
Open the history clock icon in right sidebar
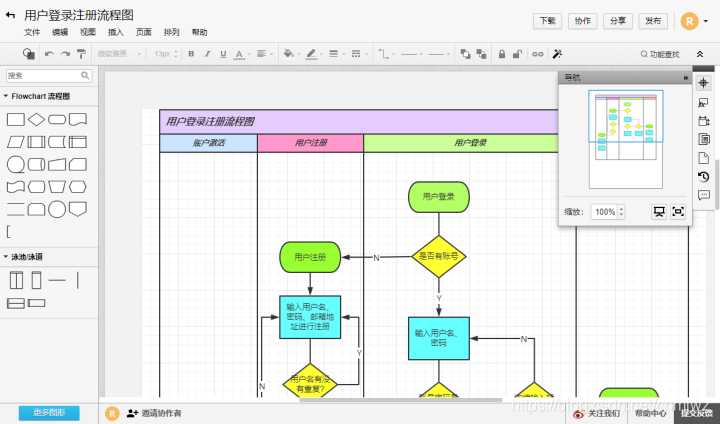click(x=703, y=177)
